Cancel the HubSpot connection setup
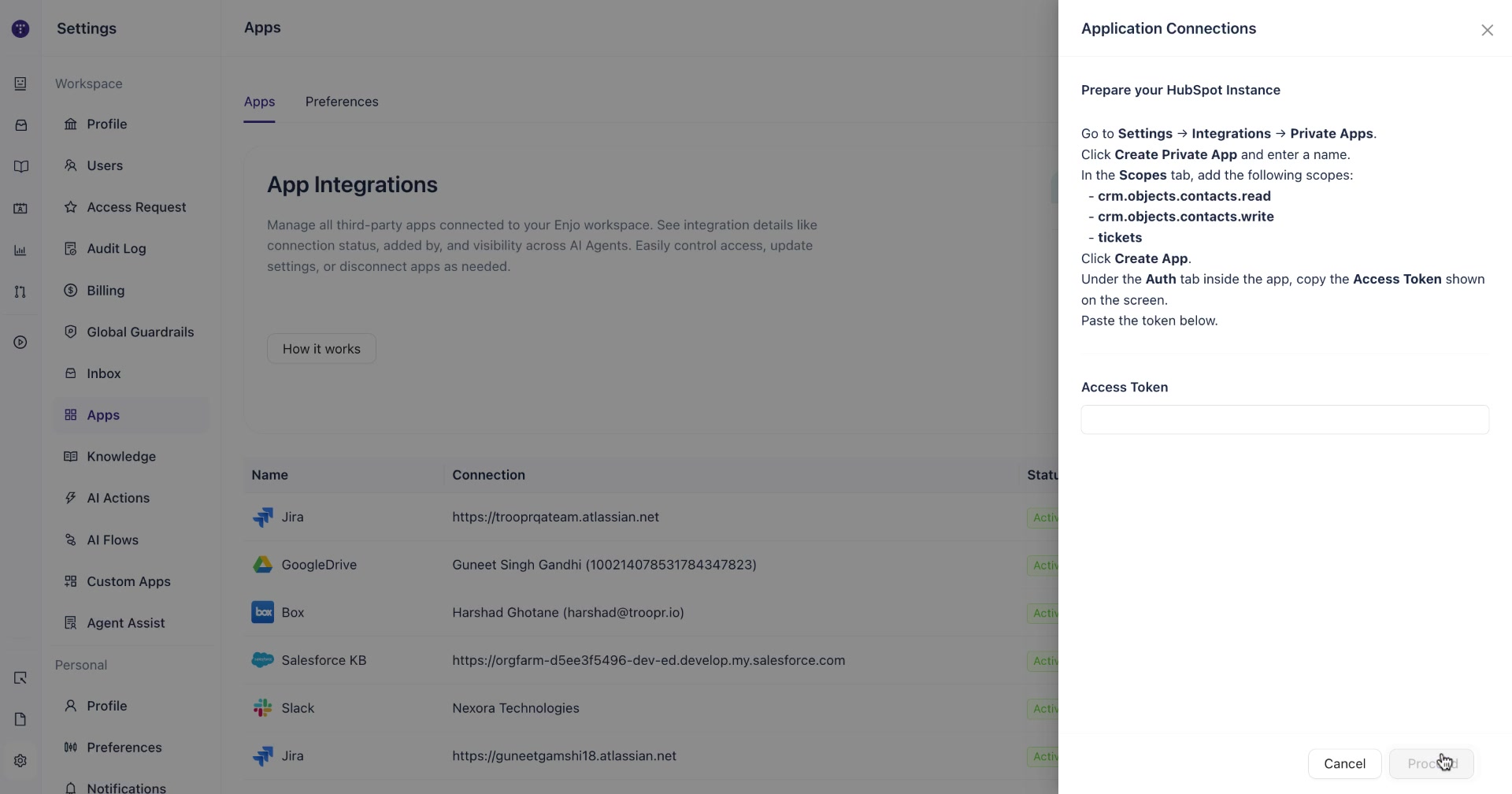The width and height of the screenshot is (1512, 794). [x=1344, y=764]
